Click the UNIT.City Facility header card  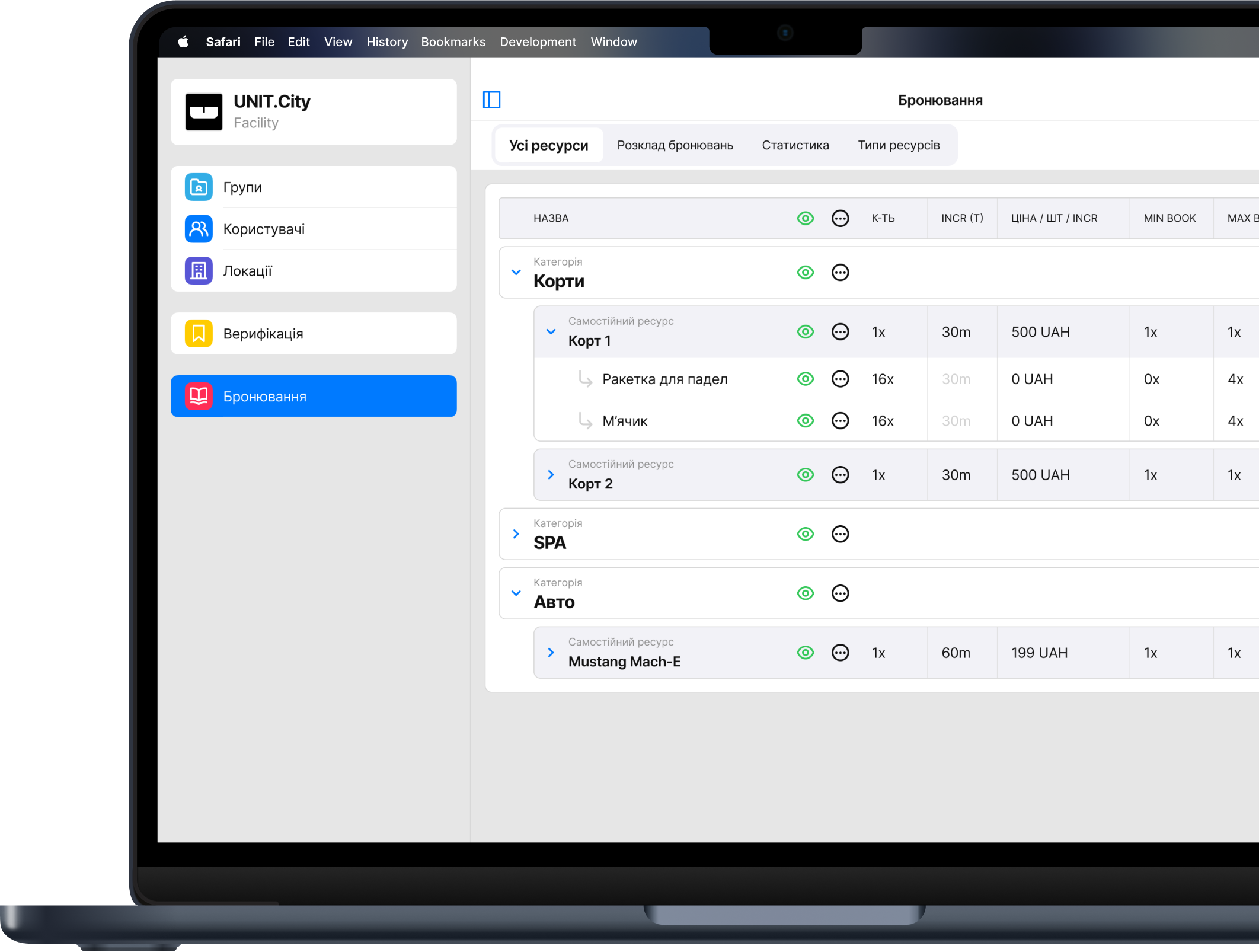[314, 112]
